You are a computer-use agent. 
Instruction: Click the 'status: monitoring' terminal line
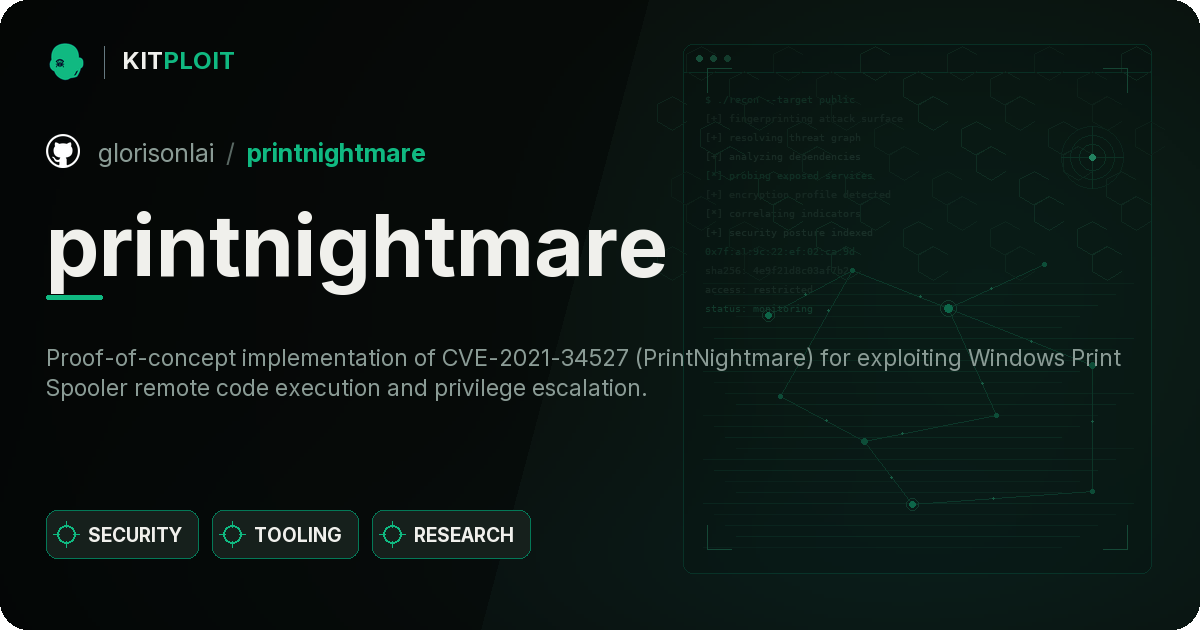pyautogui.click(x=759, y=309)
